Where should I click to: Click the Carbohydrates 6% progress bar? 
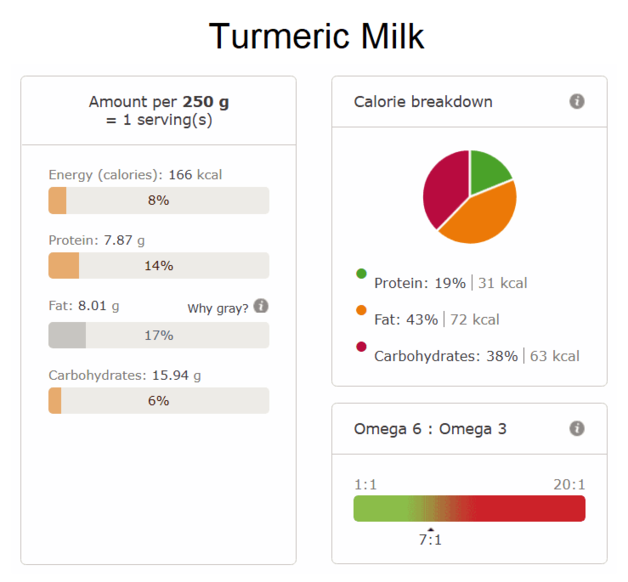click(x=159, y=401)
